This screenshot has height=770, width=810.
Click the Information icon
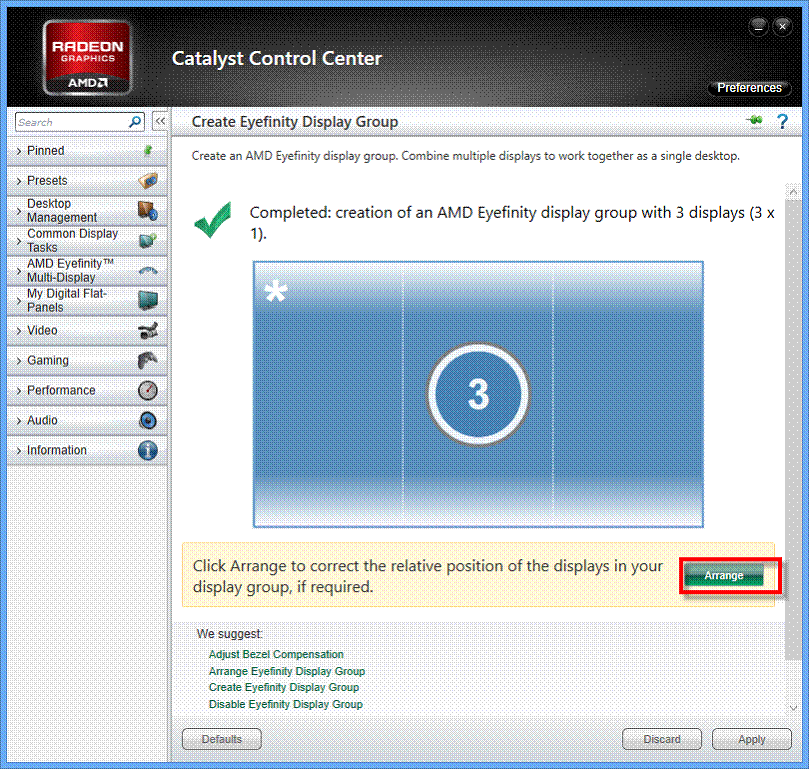(148, 450)
